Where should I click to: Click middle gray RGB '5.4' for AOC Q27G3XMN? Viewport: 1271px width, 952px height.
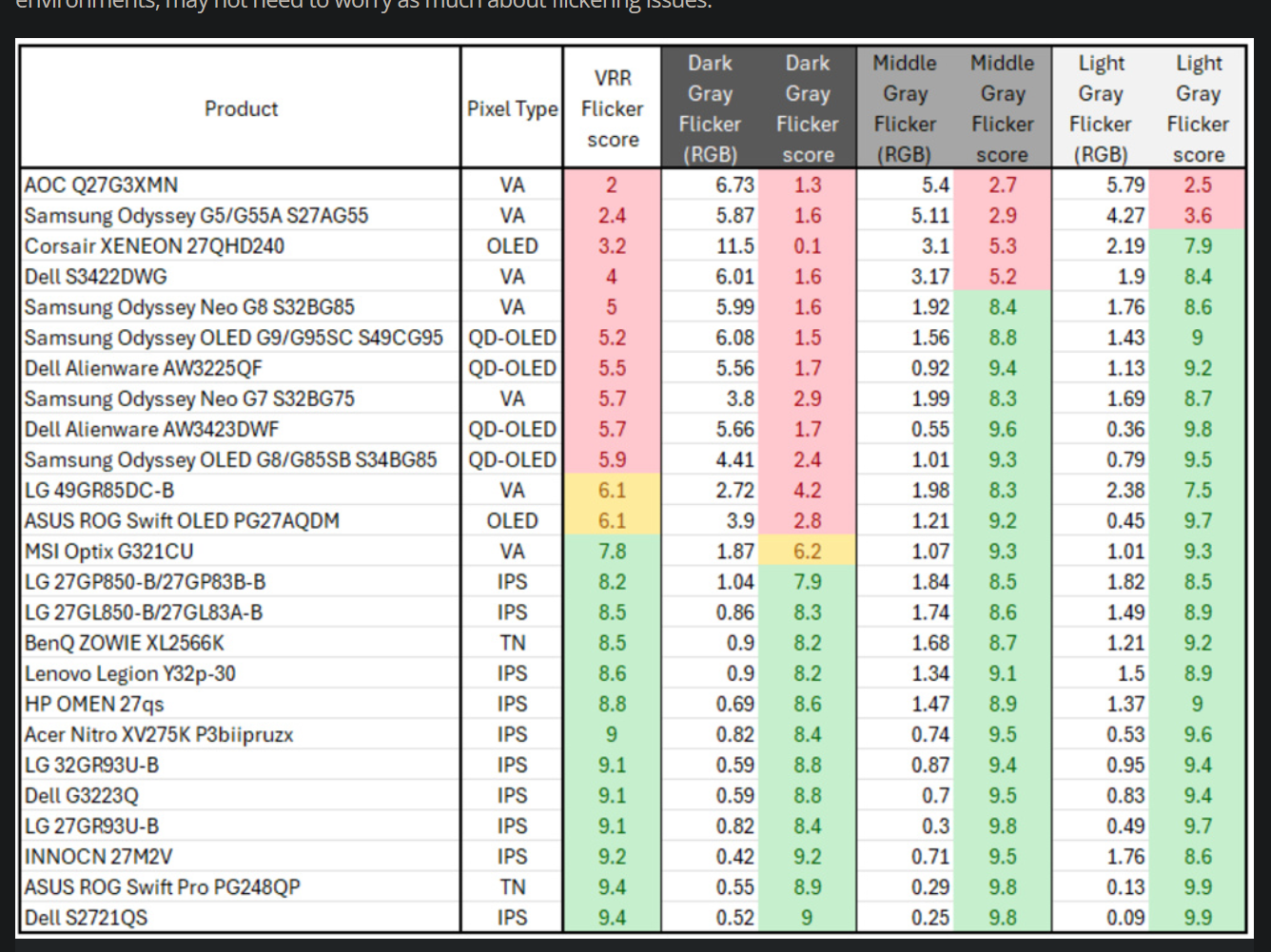935,185
